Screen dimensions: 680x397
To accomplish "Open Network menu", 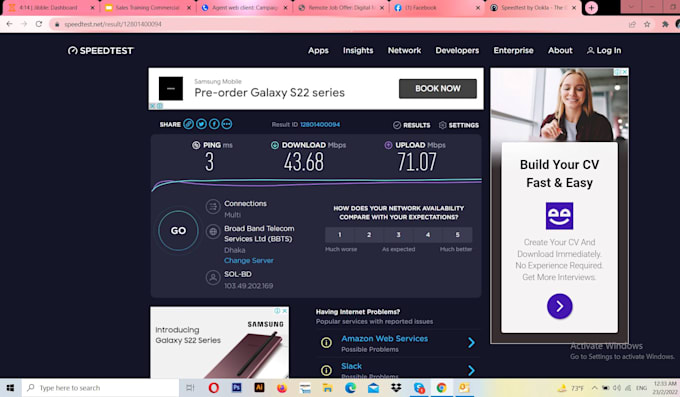I will coord(404,50).
